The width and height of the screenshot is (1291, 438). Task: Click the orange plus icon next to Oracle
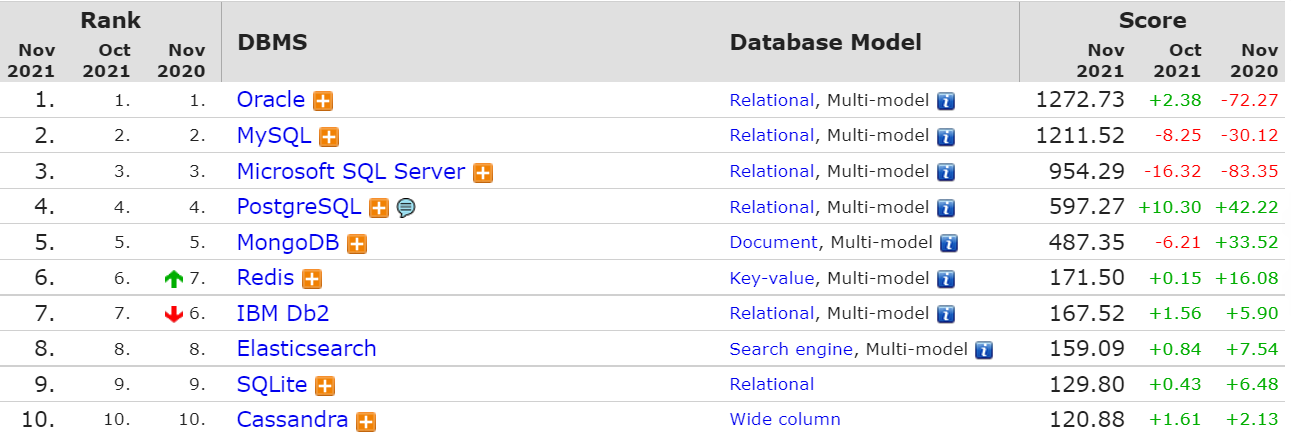[x=323, y=101]
